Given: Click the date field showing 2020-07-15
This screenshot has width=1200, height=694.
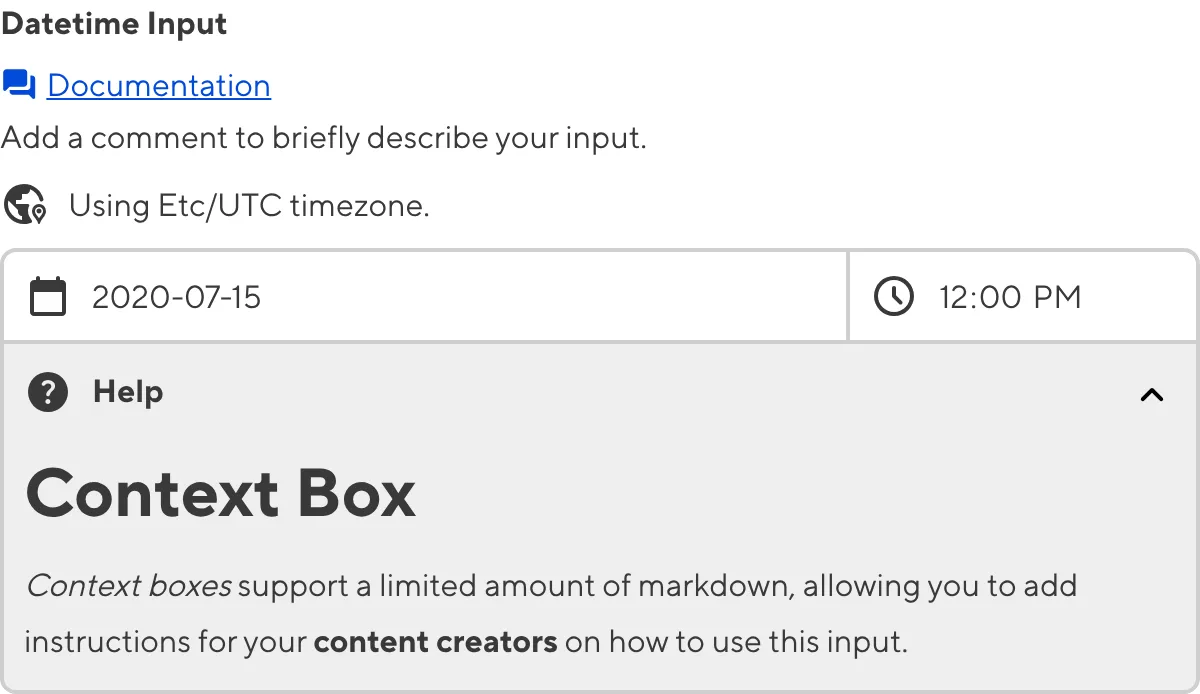Looking at the screenshot, I should coord(177,295).
